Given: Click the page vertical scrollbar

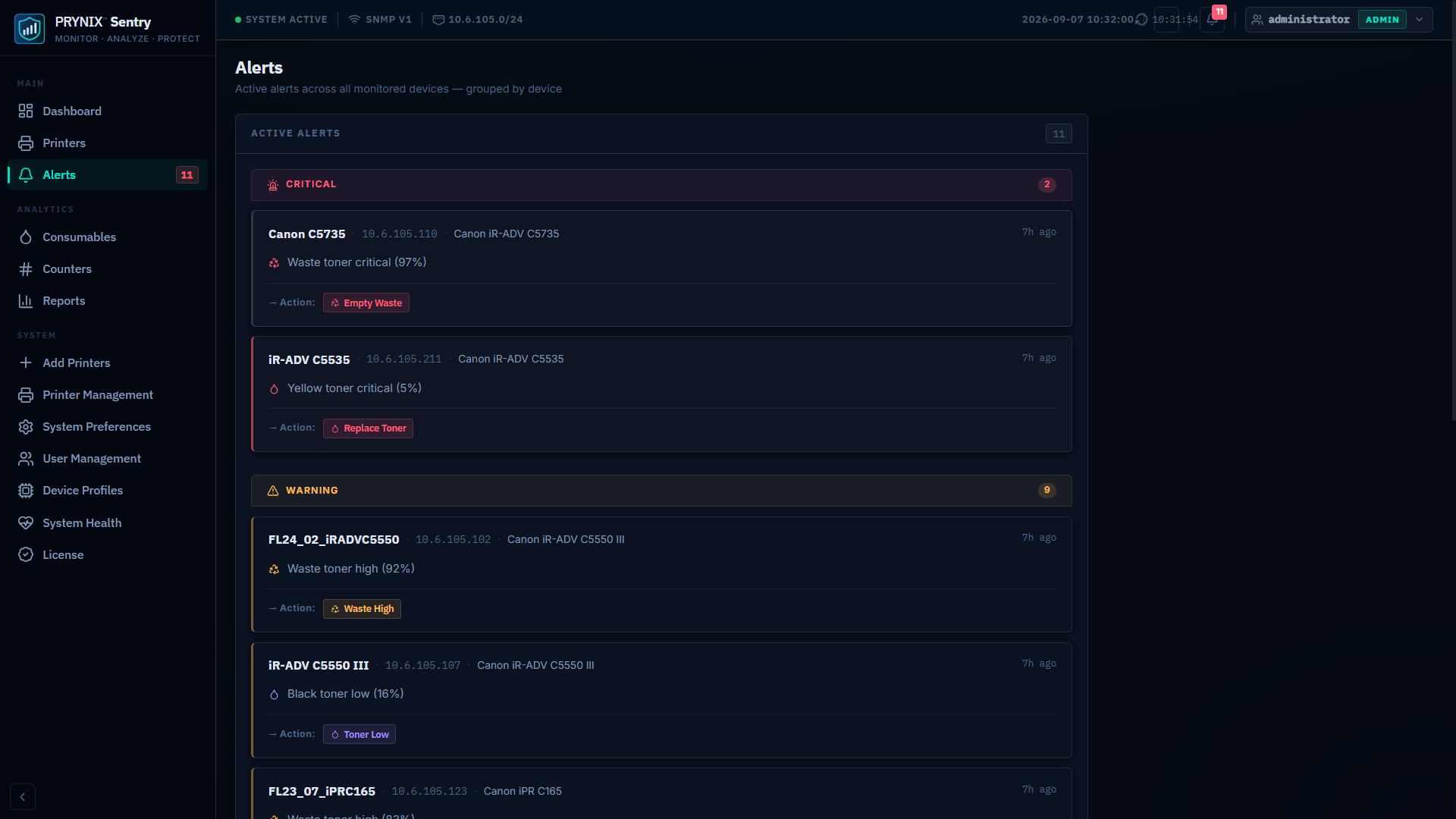Looking at the screenshot, I should coord(1453,212).
